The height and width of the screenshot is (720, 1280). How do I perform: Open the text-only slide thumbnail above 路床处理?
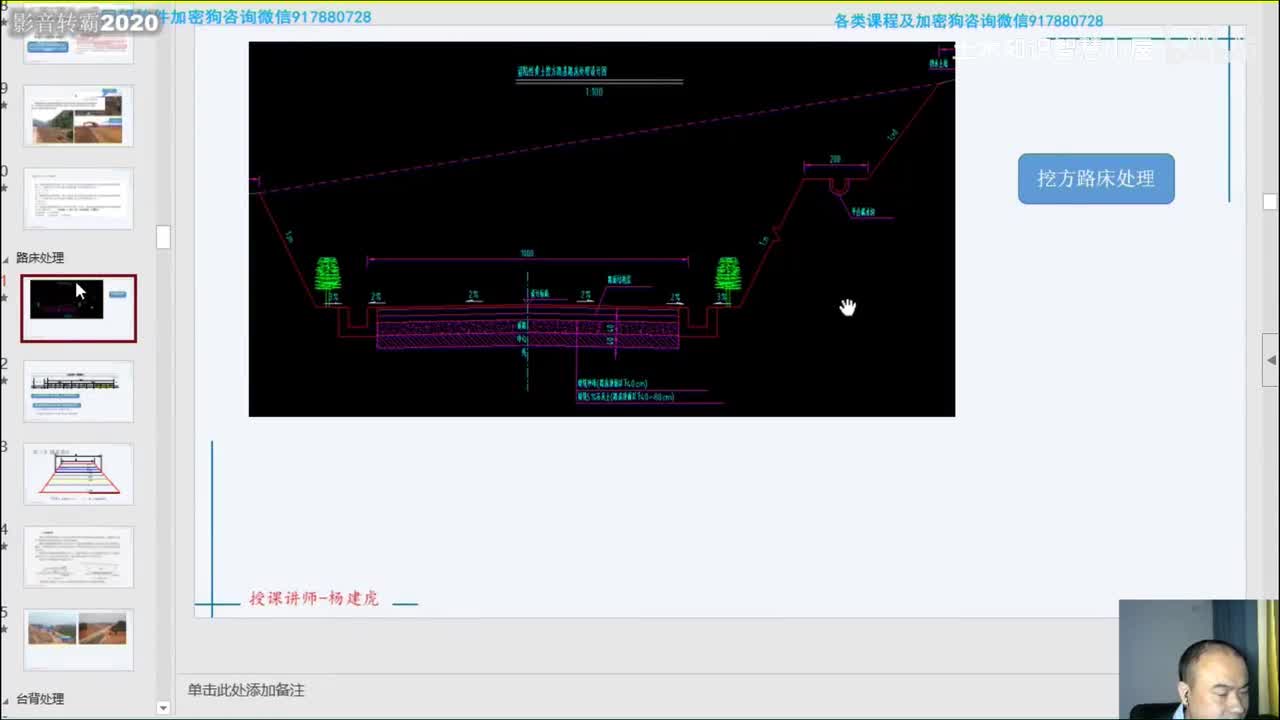[x=78, y=198]
